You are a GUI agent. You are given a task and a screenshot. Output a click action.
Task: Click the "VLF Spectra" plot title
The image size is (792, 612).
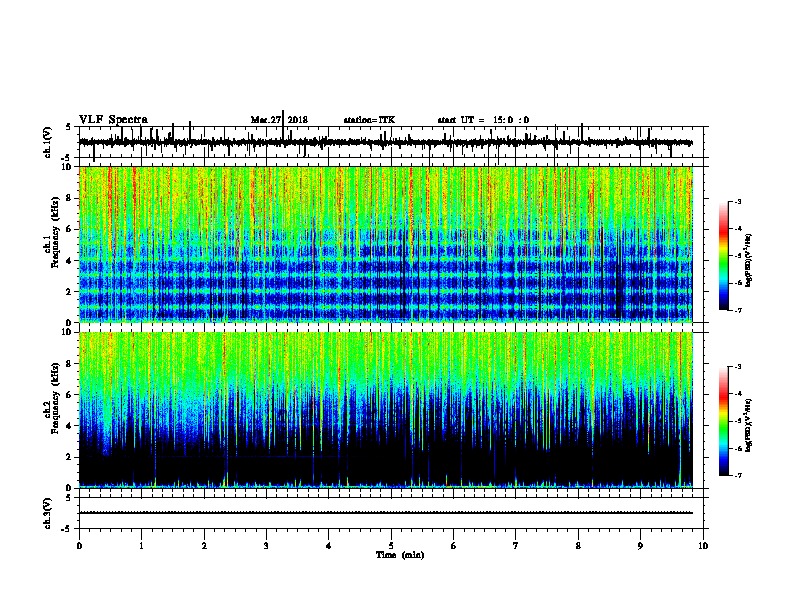pyautogui.click(x=113, y=120)
